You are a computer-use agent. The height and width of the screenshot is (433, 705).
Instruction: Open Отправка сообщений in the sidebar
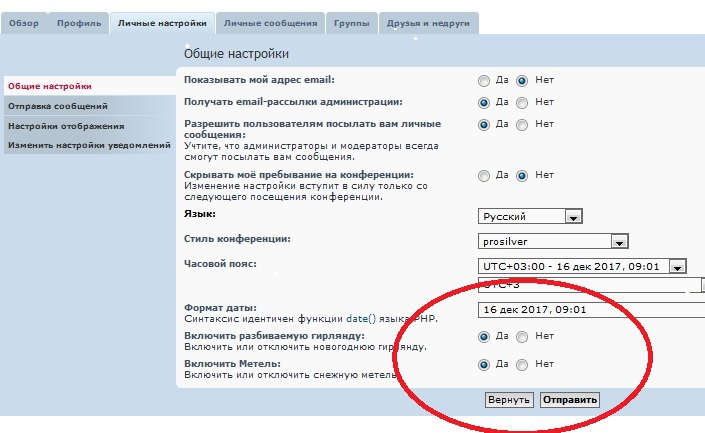[57, 106]
